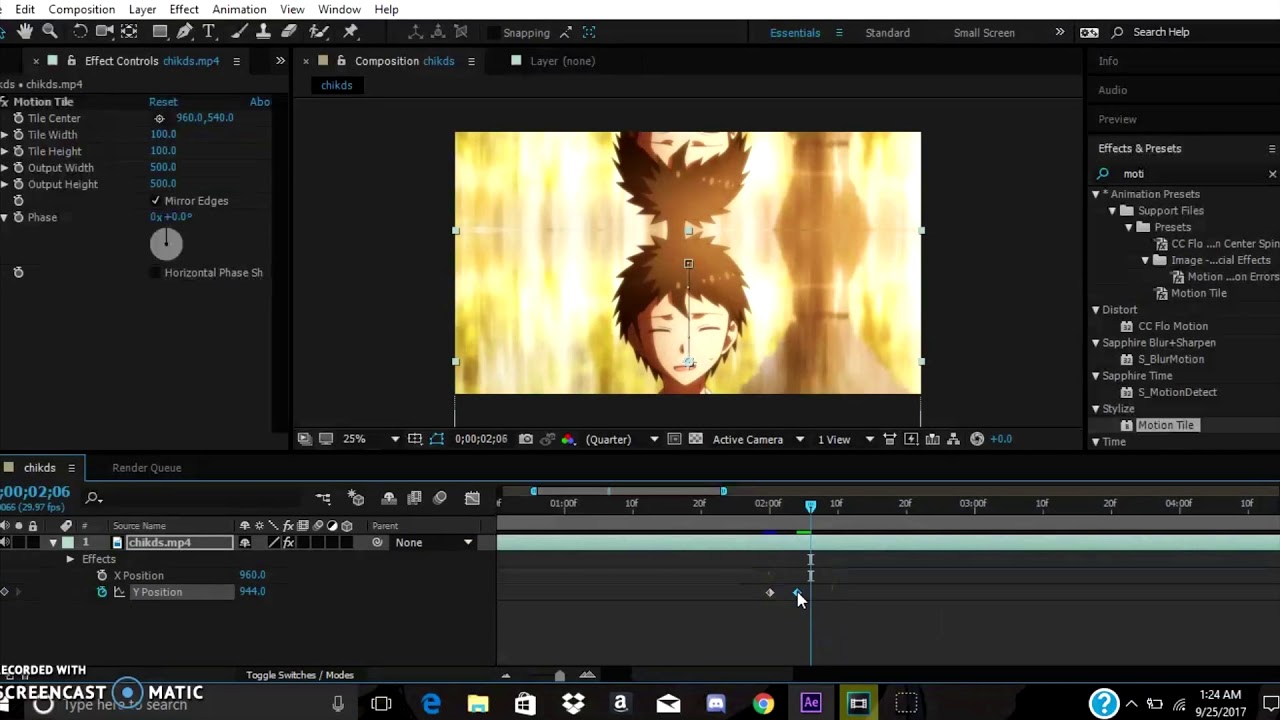This screenshot has height=720, width=1280.
Task: Toggle the Horizontal Phase Shift checkbox
Action: (x=156, y=272)
